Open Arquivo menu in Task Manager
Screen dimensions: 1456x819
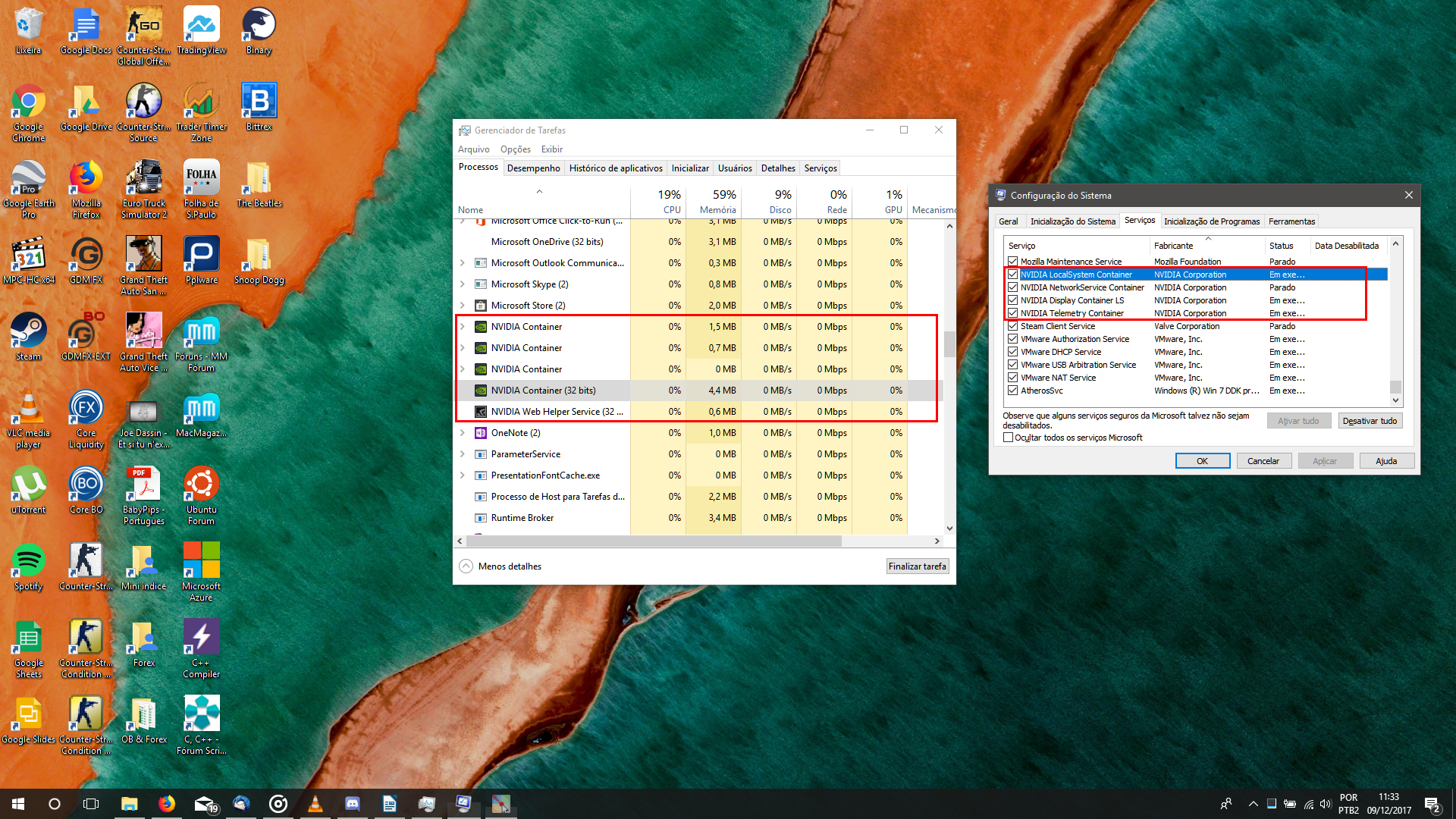point(474,149)
